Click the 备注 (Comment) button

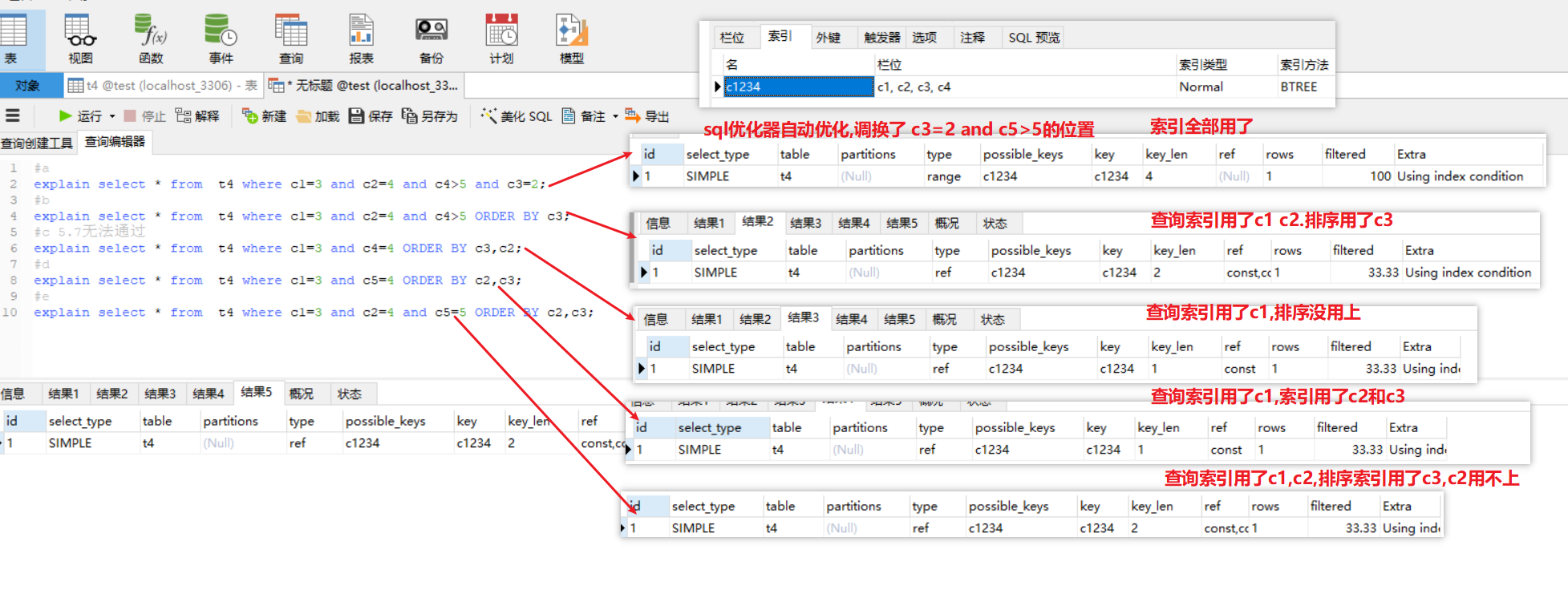click(584, 116)
